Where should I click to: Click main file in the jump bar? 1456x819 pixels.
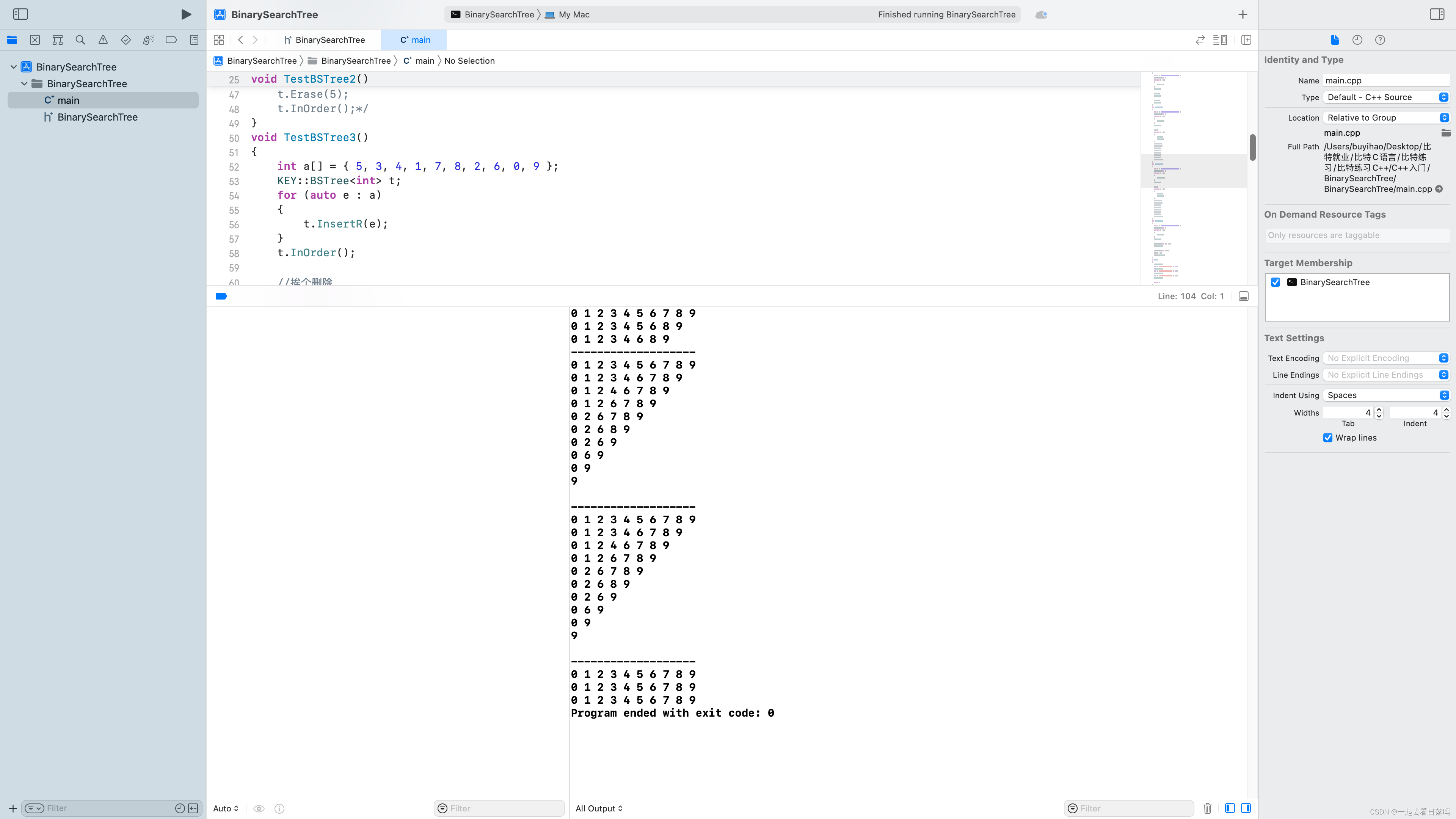click(419, 61)
